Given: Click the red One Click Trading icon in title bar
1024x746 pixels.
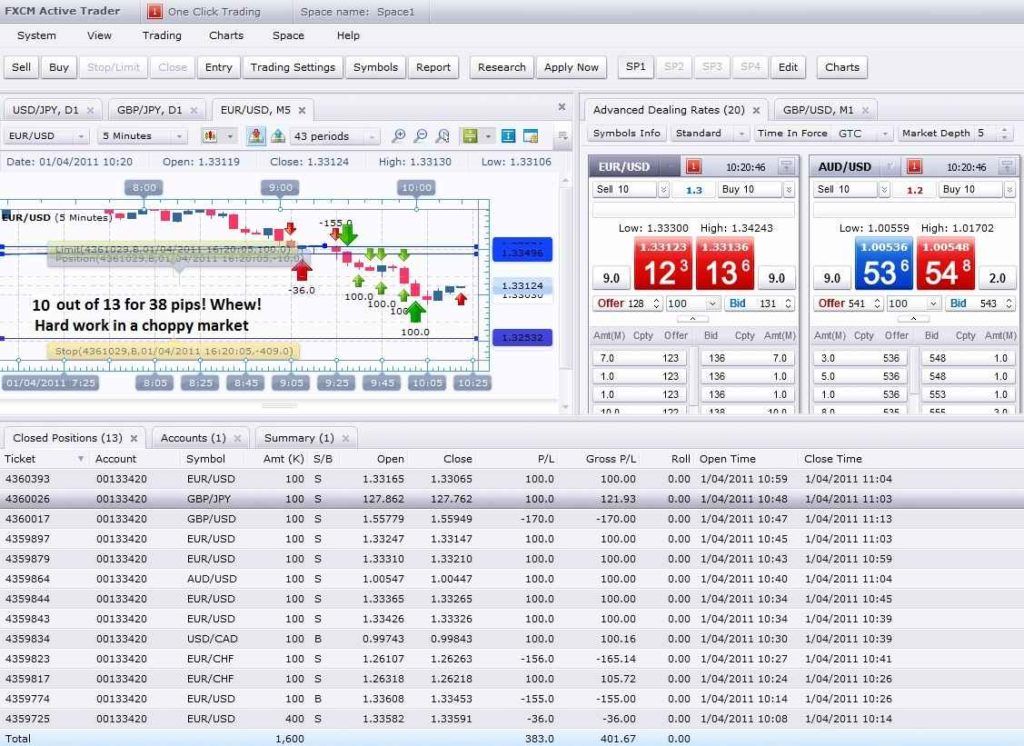Looking at the screenshot, I should [x=155, y=12].
